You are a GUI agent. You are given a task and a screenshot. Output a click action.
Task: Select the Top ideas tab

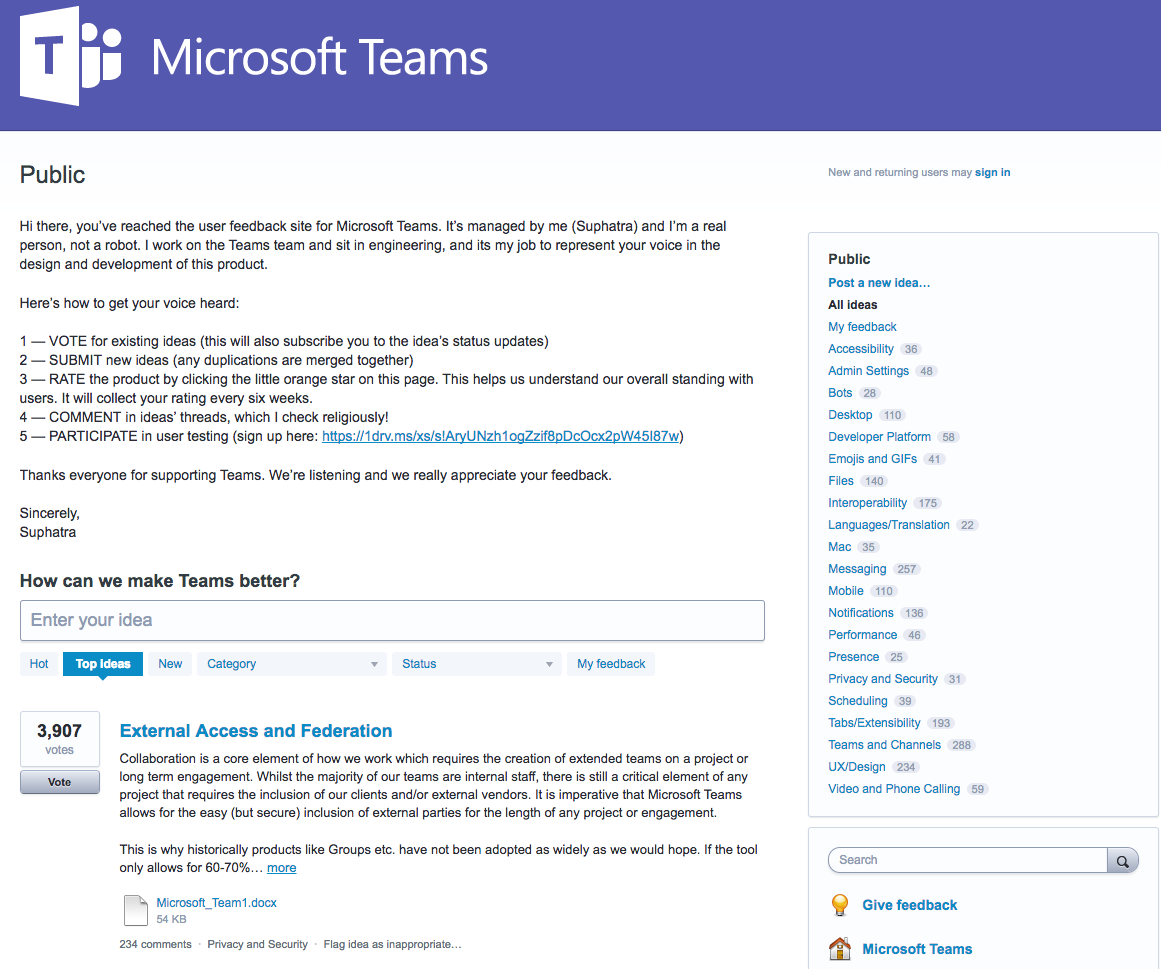tap(103, 664)
